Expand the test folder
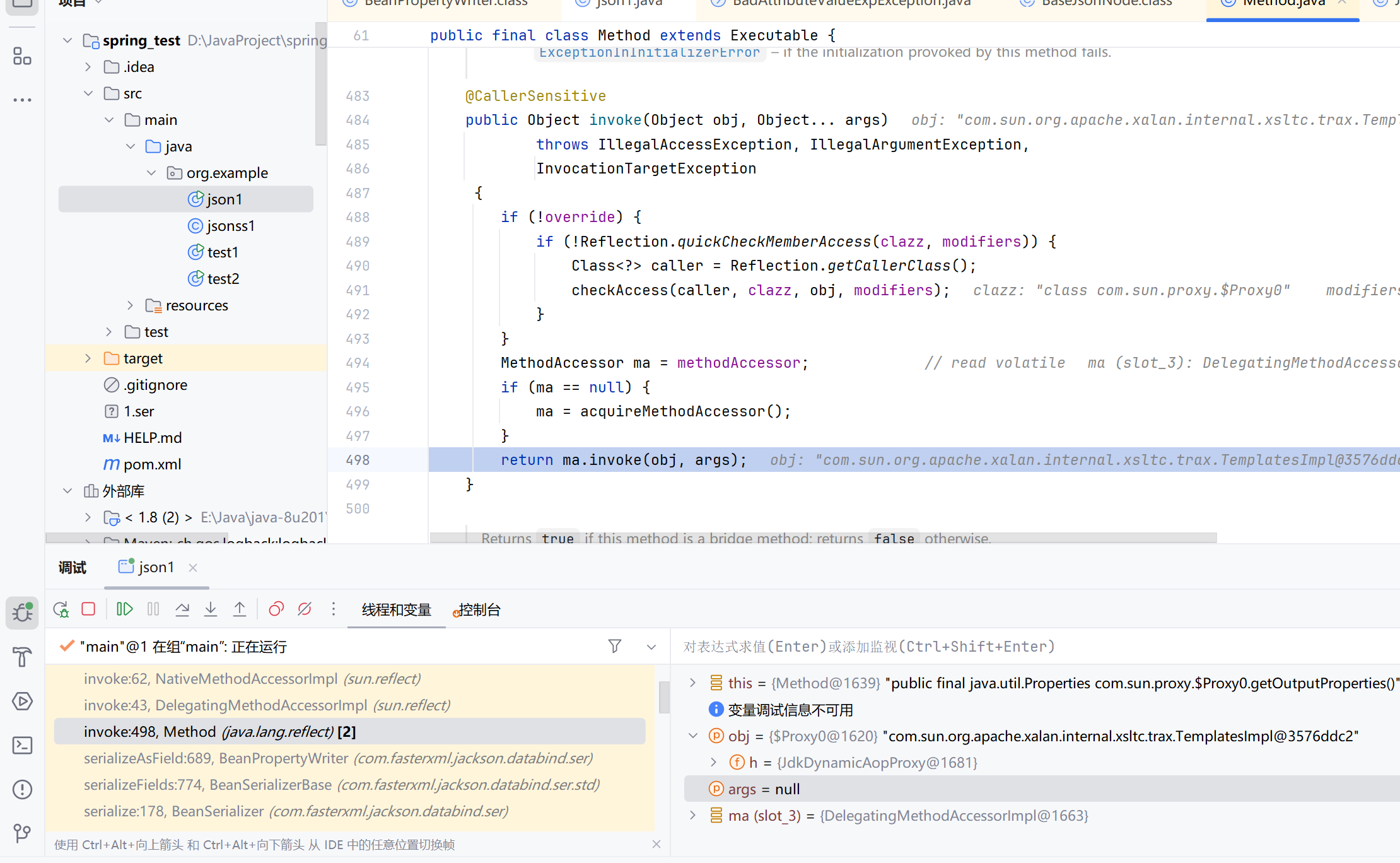This screenshot has height=863, width=1400. [109, 332]
